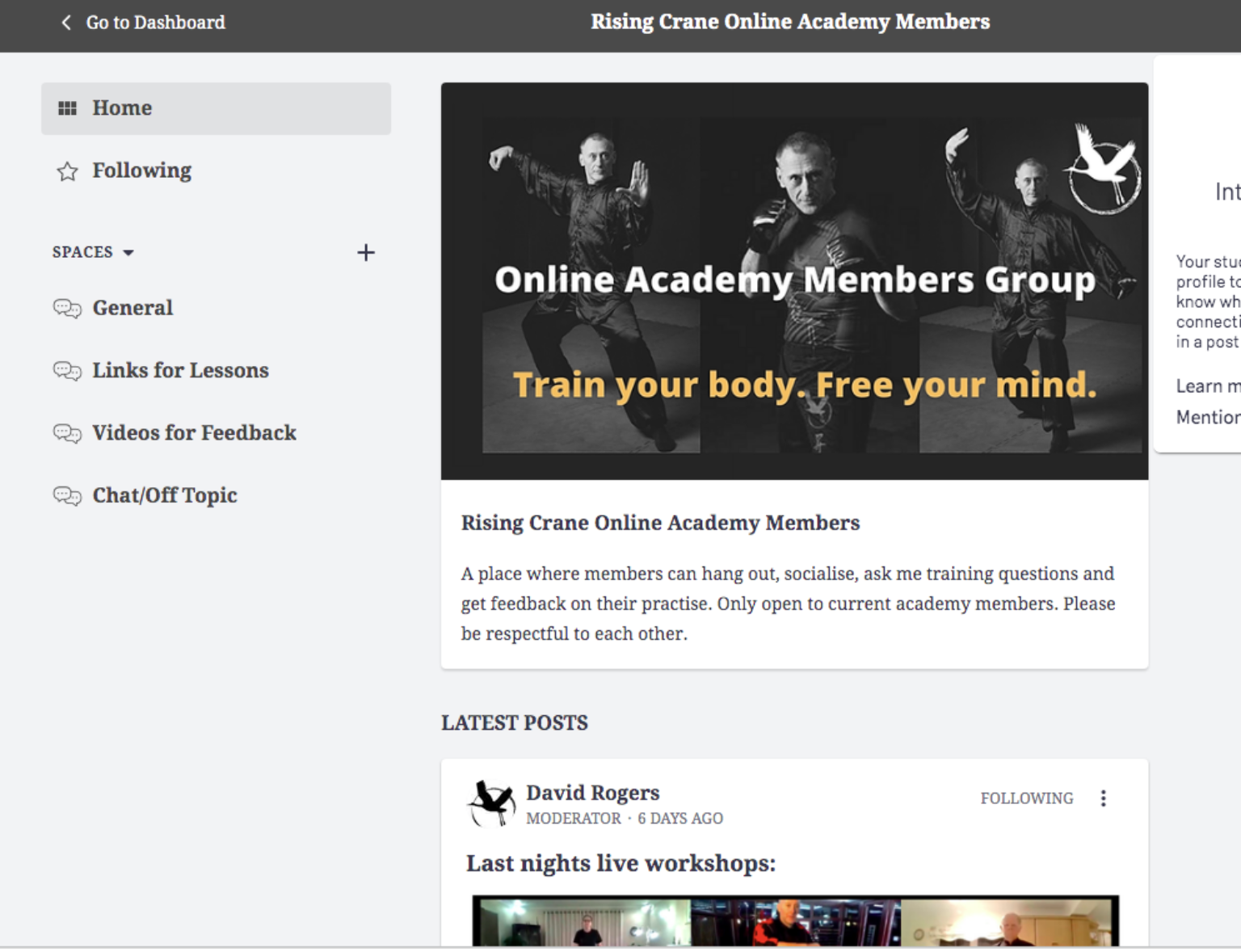Add a new space with the plus icon
This screenshot has height=952, width=1241.
tap(366, 253)
